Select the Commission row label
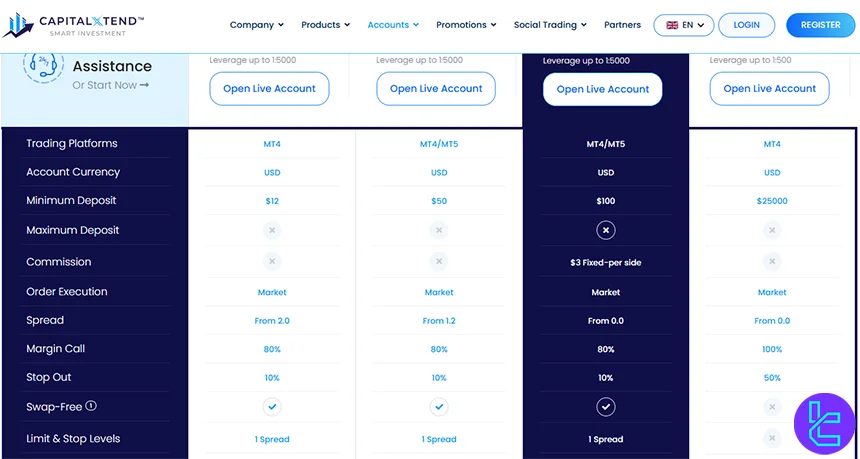Viewport: 860px width, 459px height. (x=59, y=262)
